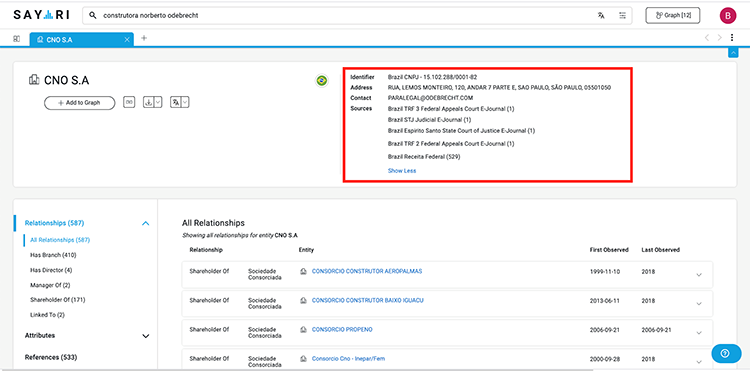The image size is (750, 371).
Task: Click the download icon under CNO S.A
Action: coord(148,102)
